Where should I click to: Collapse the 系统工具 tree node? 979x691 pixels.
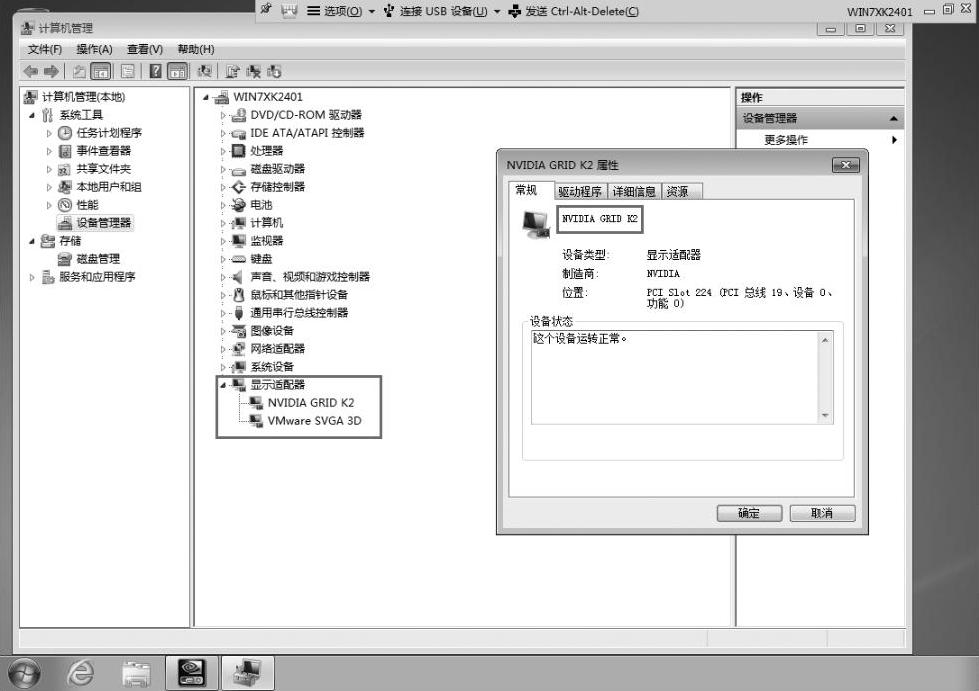32,115
